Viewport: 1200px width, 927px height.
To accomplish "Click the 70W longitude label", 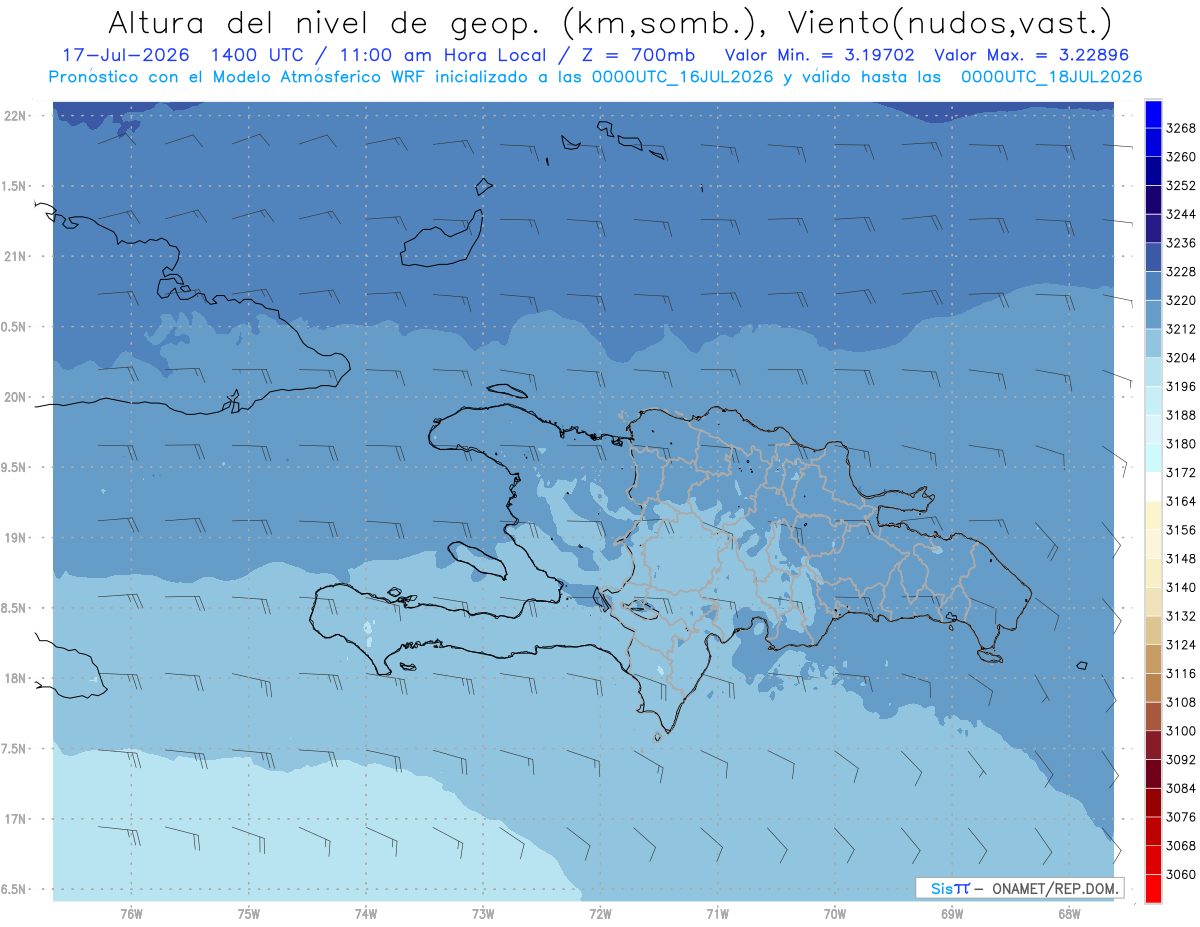I will click(x=835, y=913).
